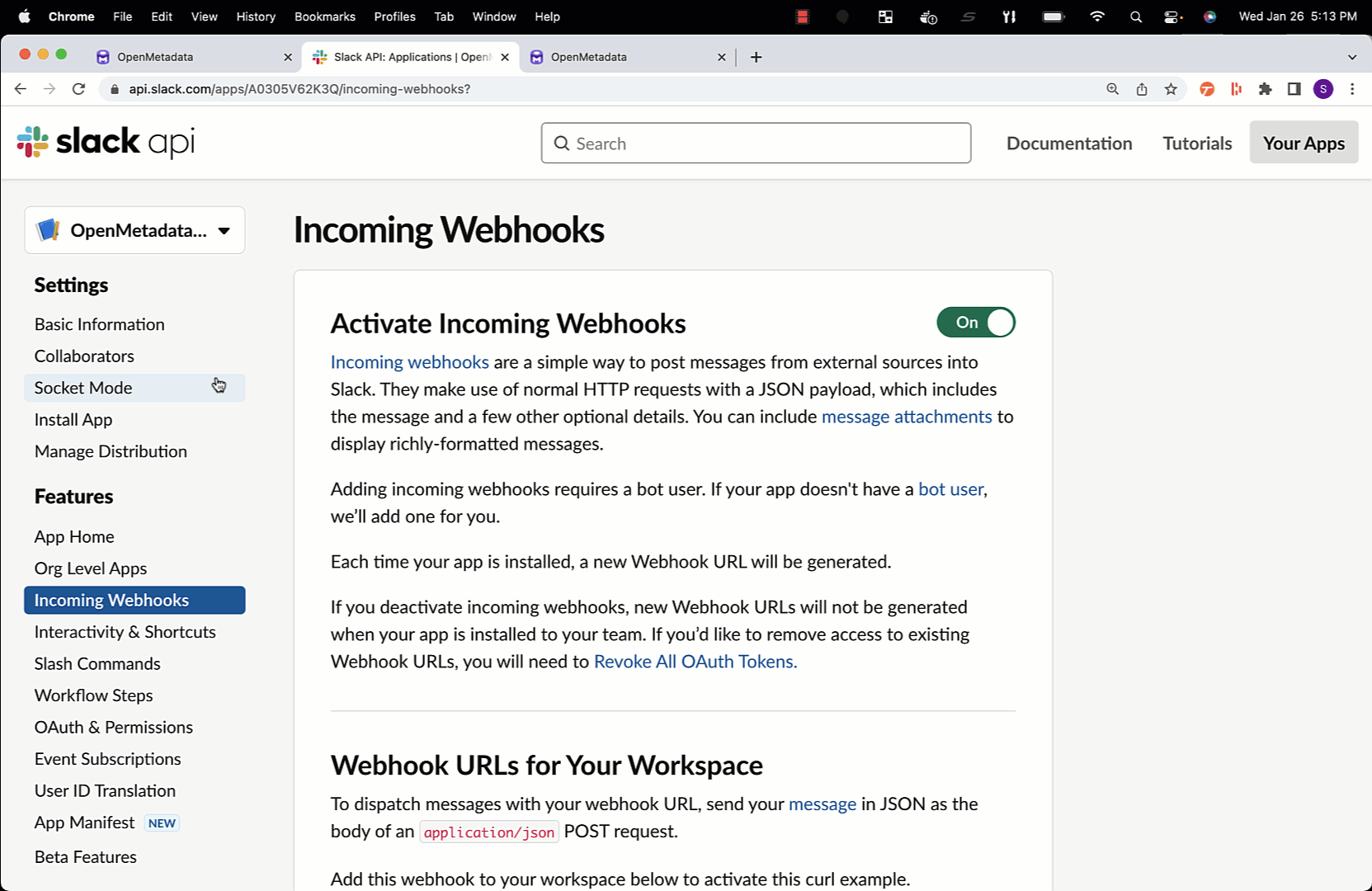Viewport: 1372px width, 891px height.
Task: Click the search magnifier in the search bar
Action: tap(563, 143)
